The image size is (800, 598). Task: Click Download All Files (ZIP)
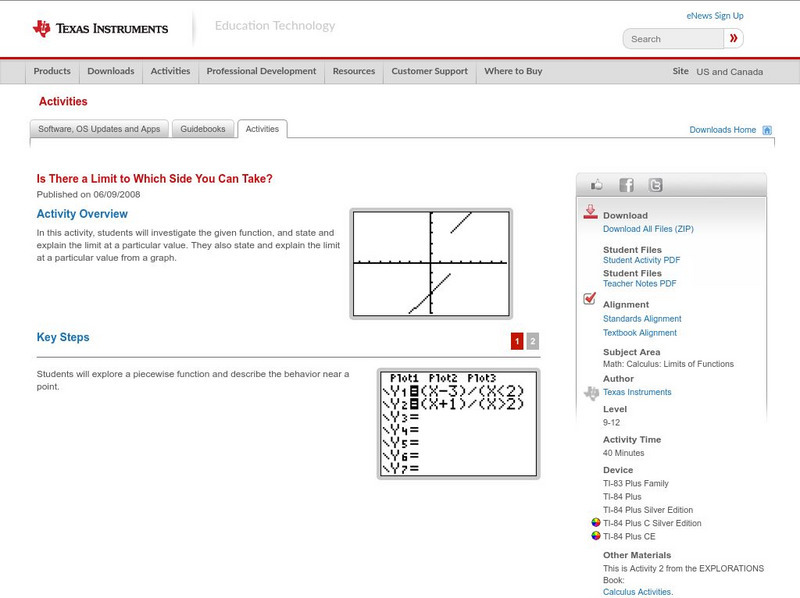[x=648, y=229]
